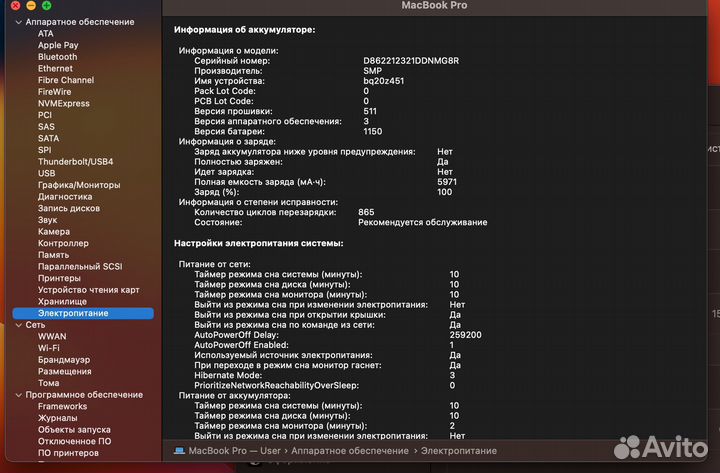This screenshot has height=473, width=720.
Task: Click firmware version value 511
Action: pyautogui.click(x=370, y=111)
